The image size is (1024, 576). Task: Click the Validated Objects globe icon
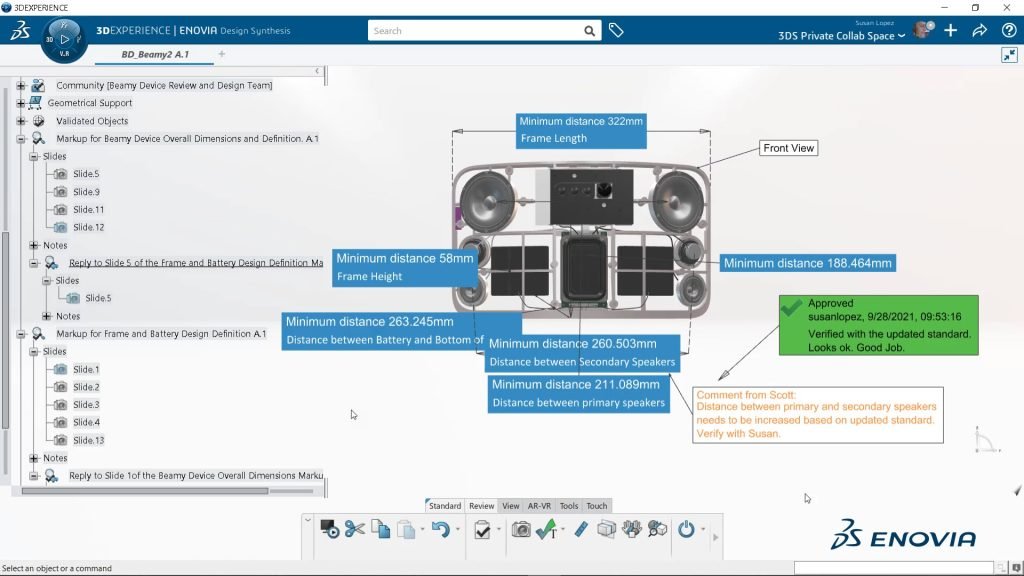coord(39,121)
